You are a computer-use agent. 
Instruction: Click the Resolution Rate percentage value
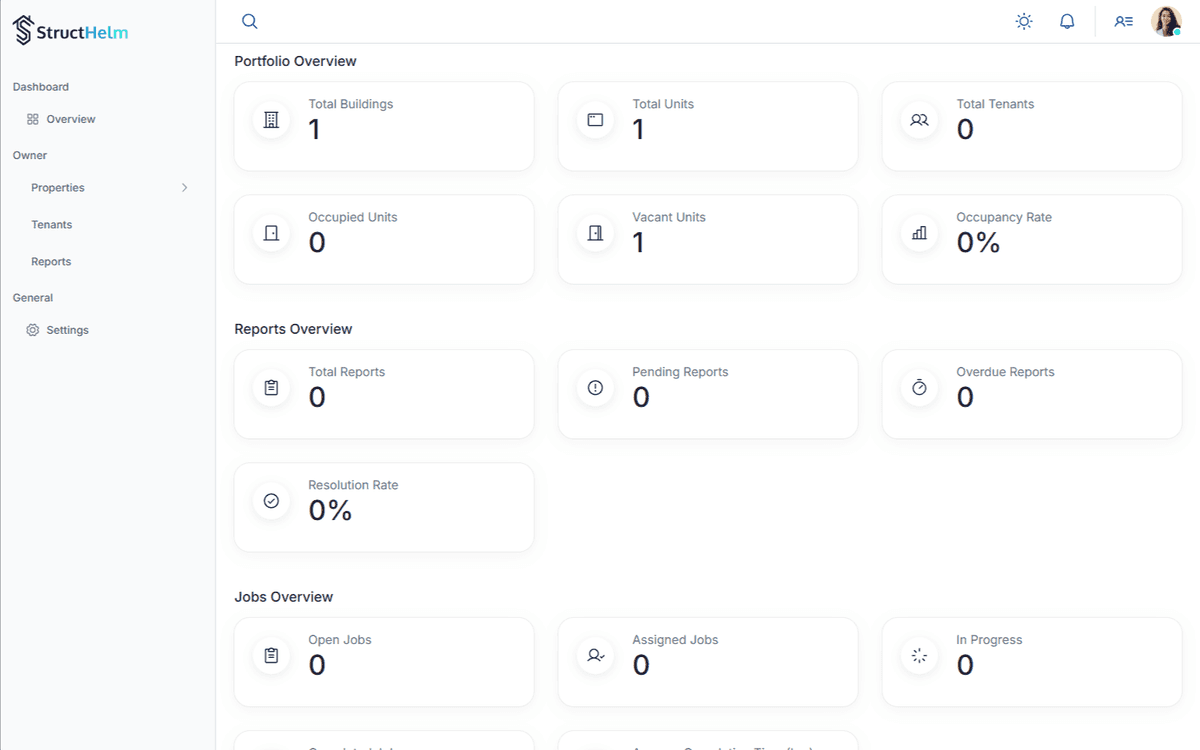(x=329, y=509)
